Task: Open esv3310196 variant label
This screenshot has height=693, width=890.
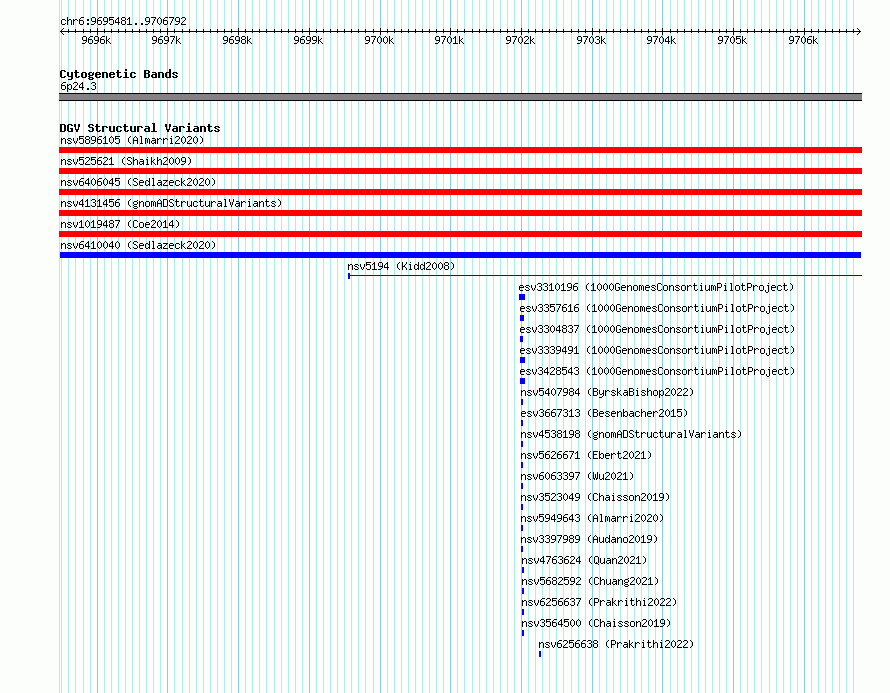Action: click(x=656, y=287)
